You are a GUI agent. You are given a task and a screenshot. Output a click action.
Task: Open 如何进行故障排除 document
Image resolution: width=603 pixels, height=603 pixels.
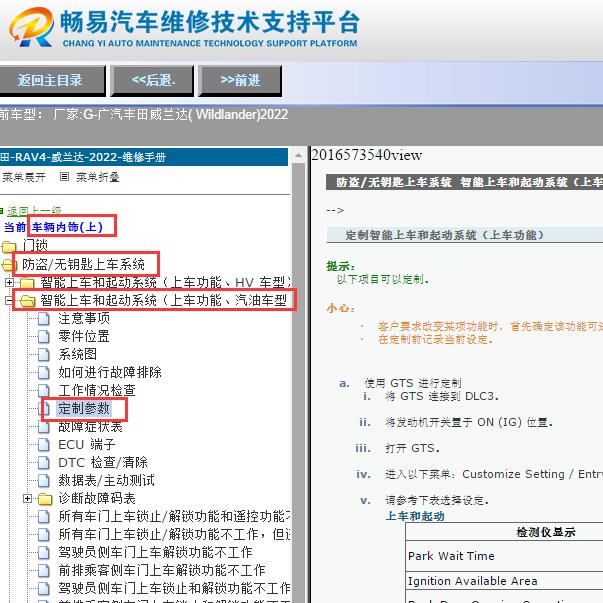click(110, 372)
